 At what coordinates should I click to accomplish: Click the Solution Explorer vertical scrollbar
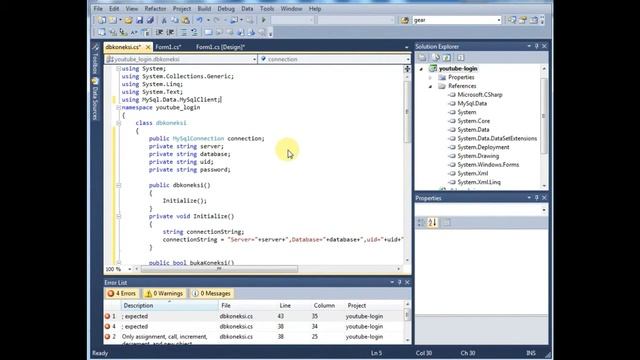[544, 127]
